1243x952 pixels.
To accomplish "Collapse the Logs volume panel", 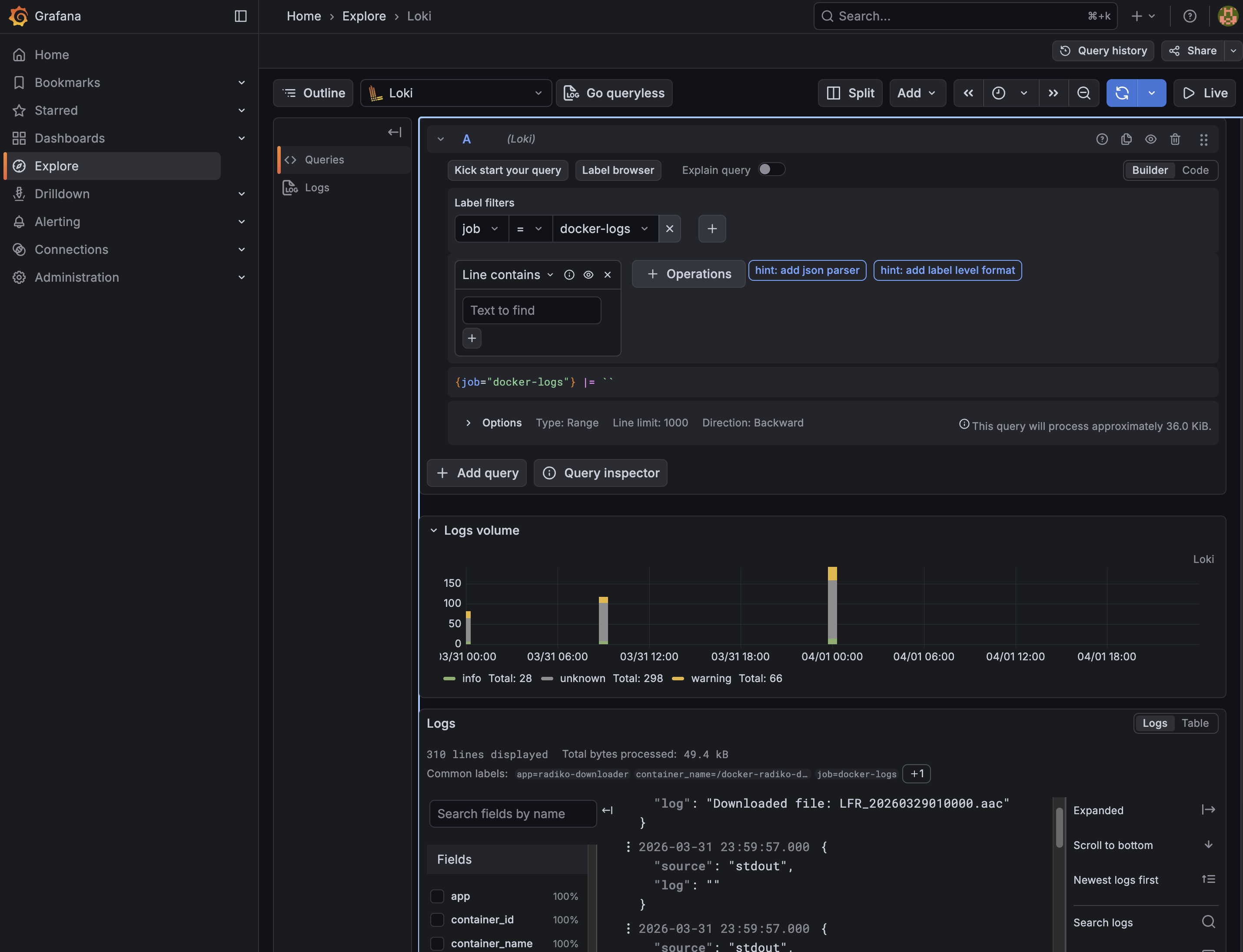I will click(x=433, y=530).
